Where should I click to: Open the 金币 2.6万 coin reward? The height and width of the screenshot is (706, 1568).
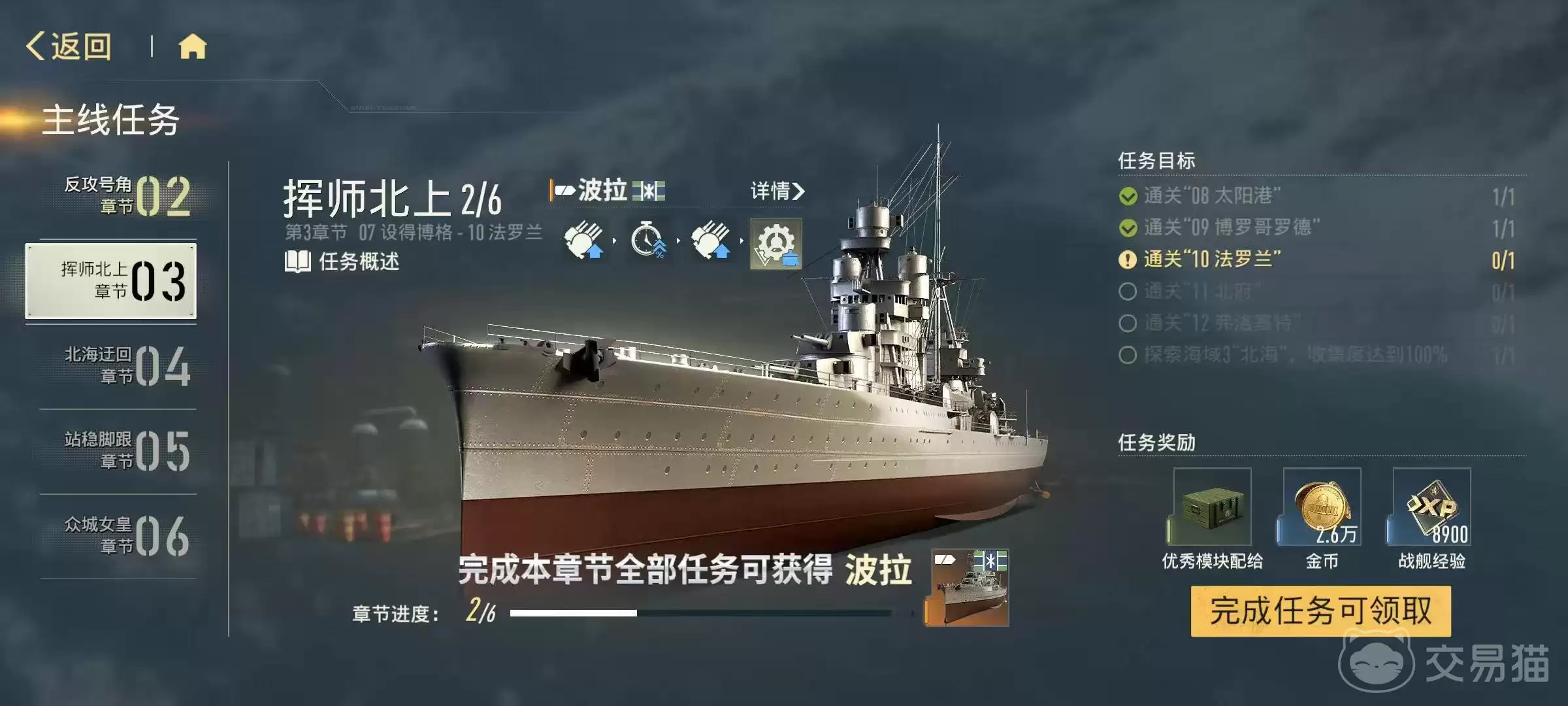pyautogui.click(x=1322, y=507)
